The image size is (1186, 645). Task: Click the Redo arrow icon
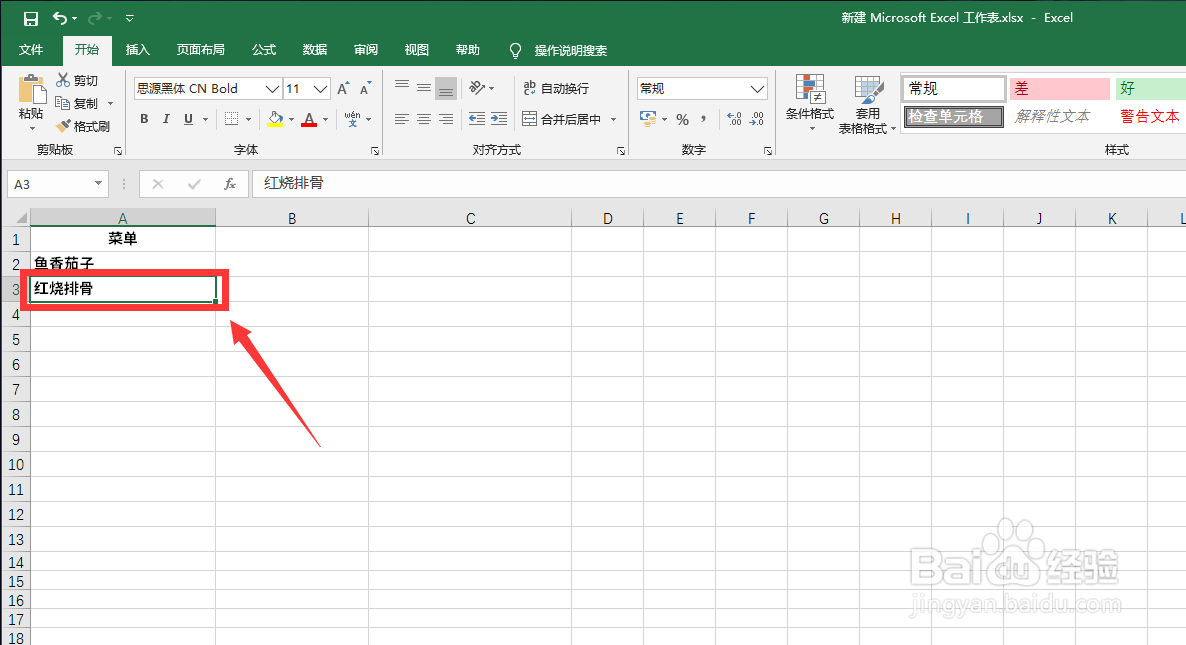click(x=95, y=18)
